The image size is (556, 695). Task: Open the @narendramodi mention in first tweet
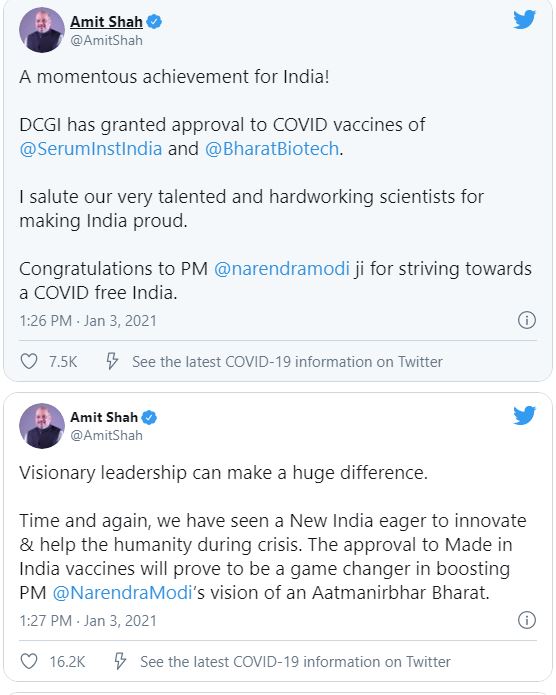[282, 269]
